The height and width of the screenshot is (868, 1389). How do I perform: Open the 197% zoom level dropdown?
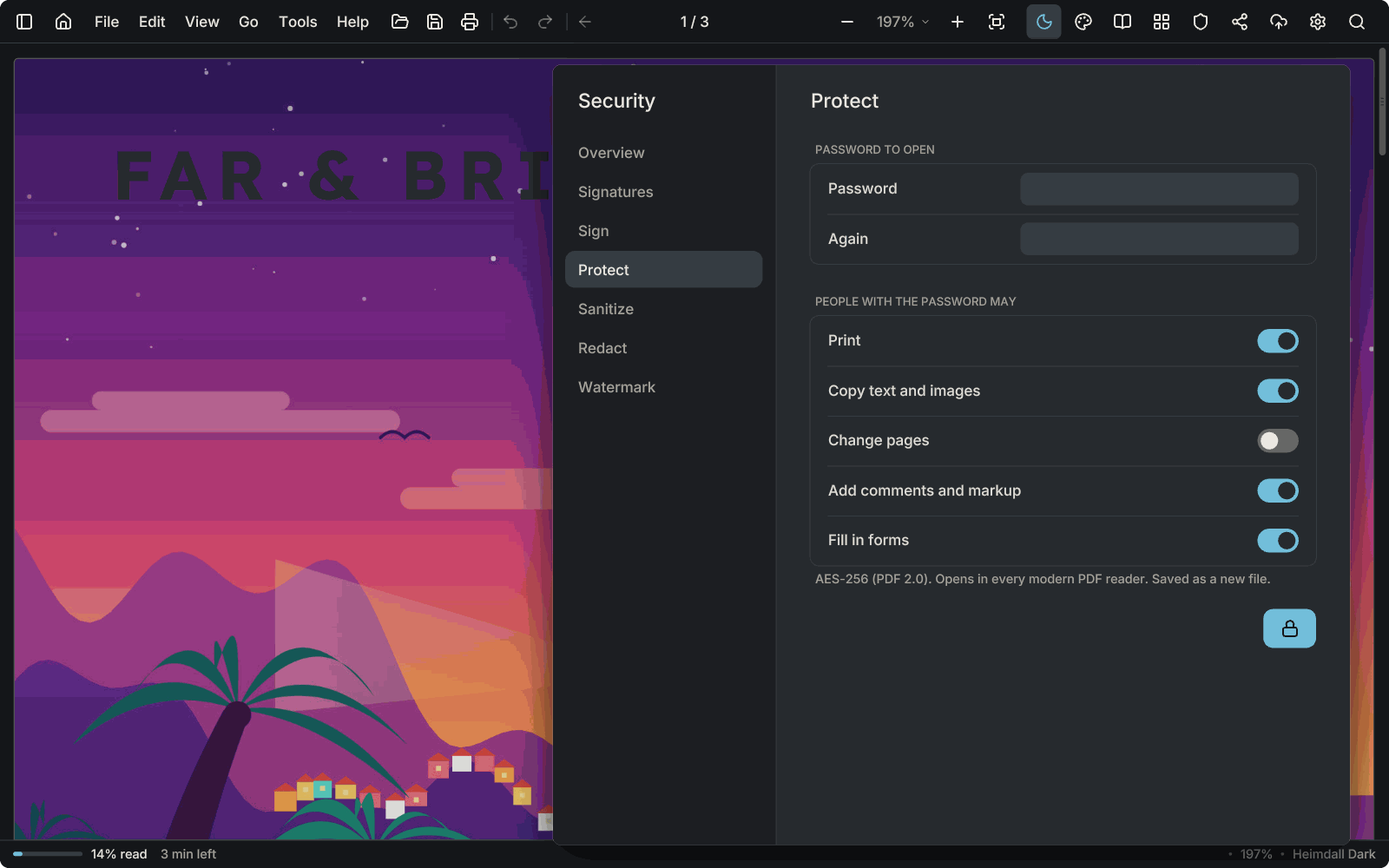pyautogui.click(x=903, y=22)
